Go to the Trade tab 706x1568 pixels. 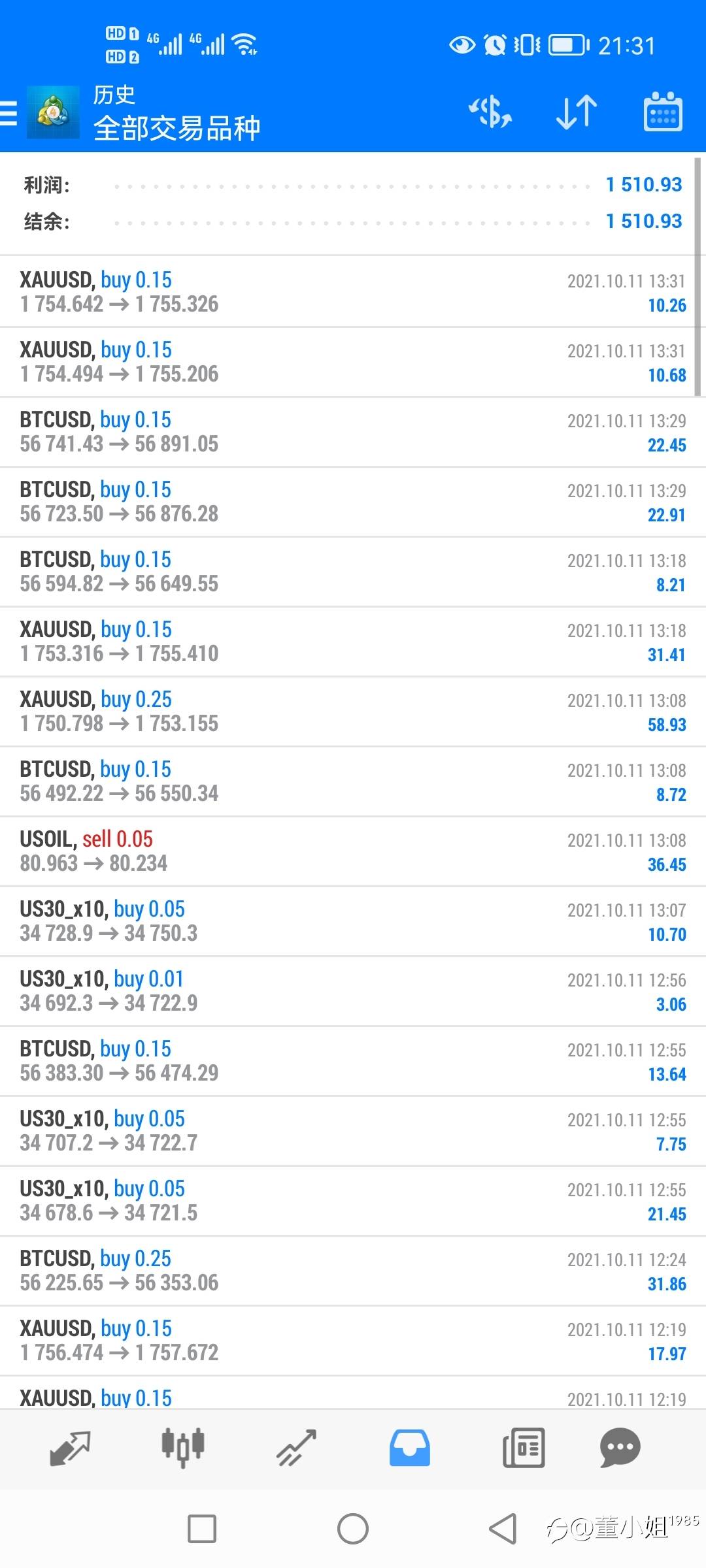296,1448
